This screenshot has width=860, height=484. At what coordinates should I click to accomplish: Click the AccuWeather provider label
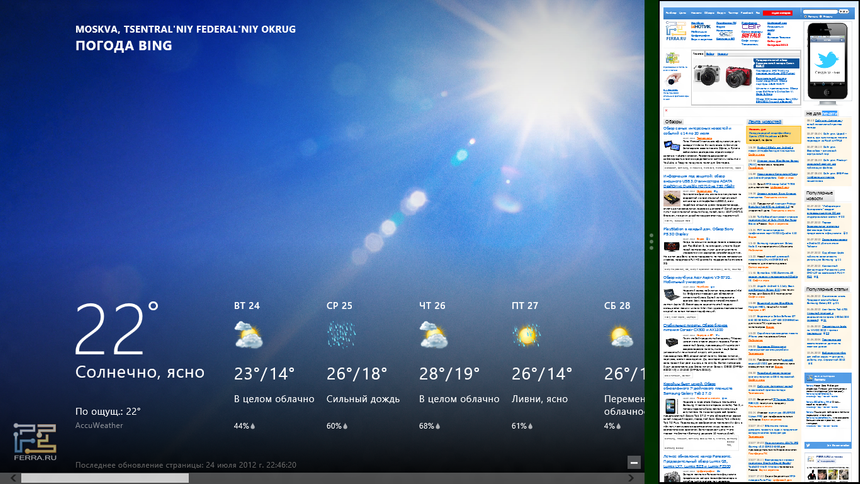(99, 425)
